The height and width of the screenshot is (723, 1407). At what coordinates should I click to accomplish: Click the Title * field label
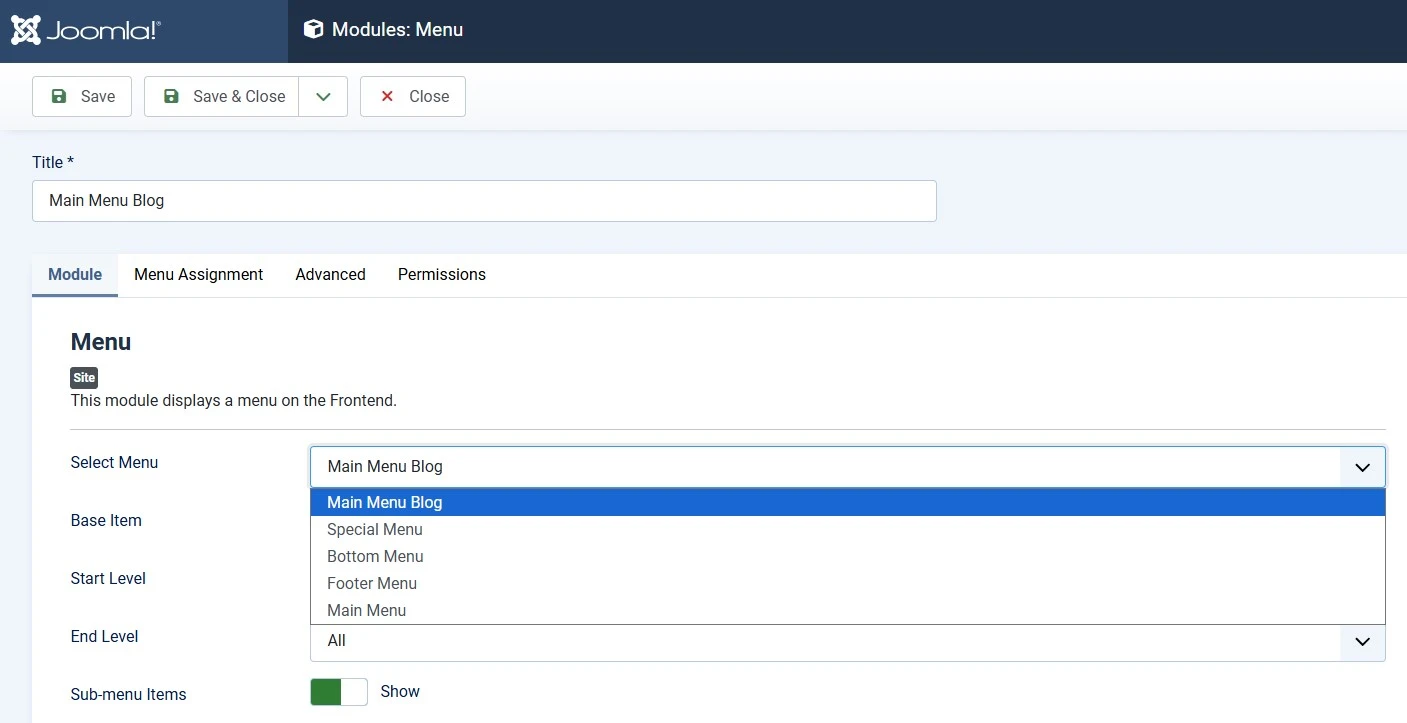click(x=53, y=162)
